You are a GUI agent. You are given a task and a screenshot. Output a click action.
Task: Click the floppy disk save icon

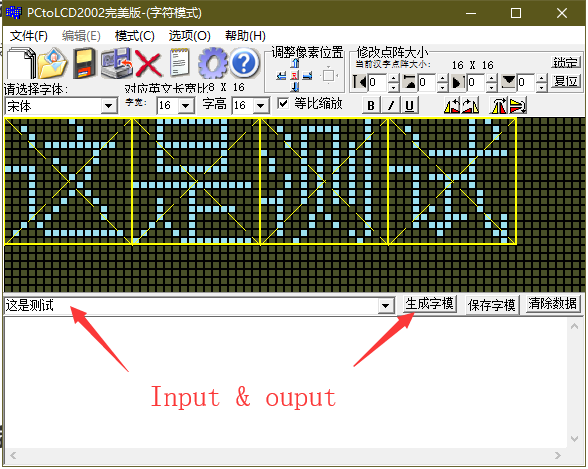tap(84, 63)
